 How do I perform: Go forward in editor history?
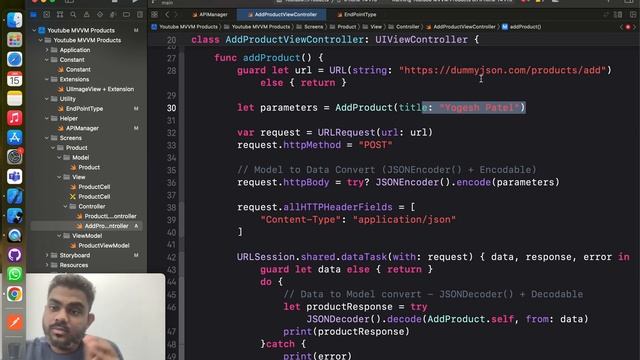tap(176, 15)
